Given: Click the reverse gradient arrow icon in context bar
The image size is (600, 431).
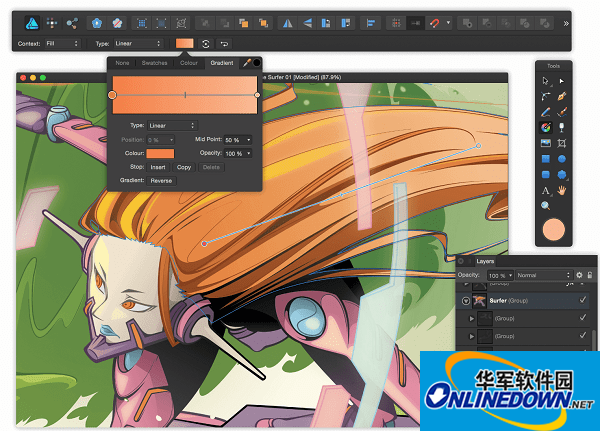Looking at the screenshot, I should pos(224,44).
